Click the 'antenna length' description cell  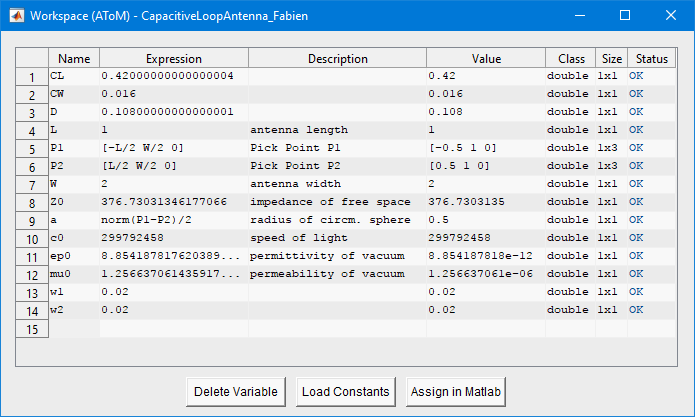pos(337,130)
